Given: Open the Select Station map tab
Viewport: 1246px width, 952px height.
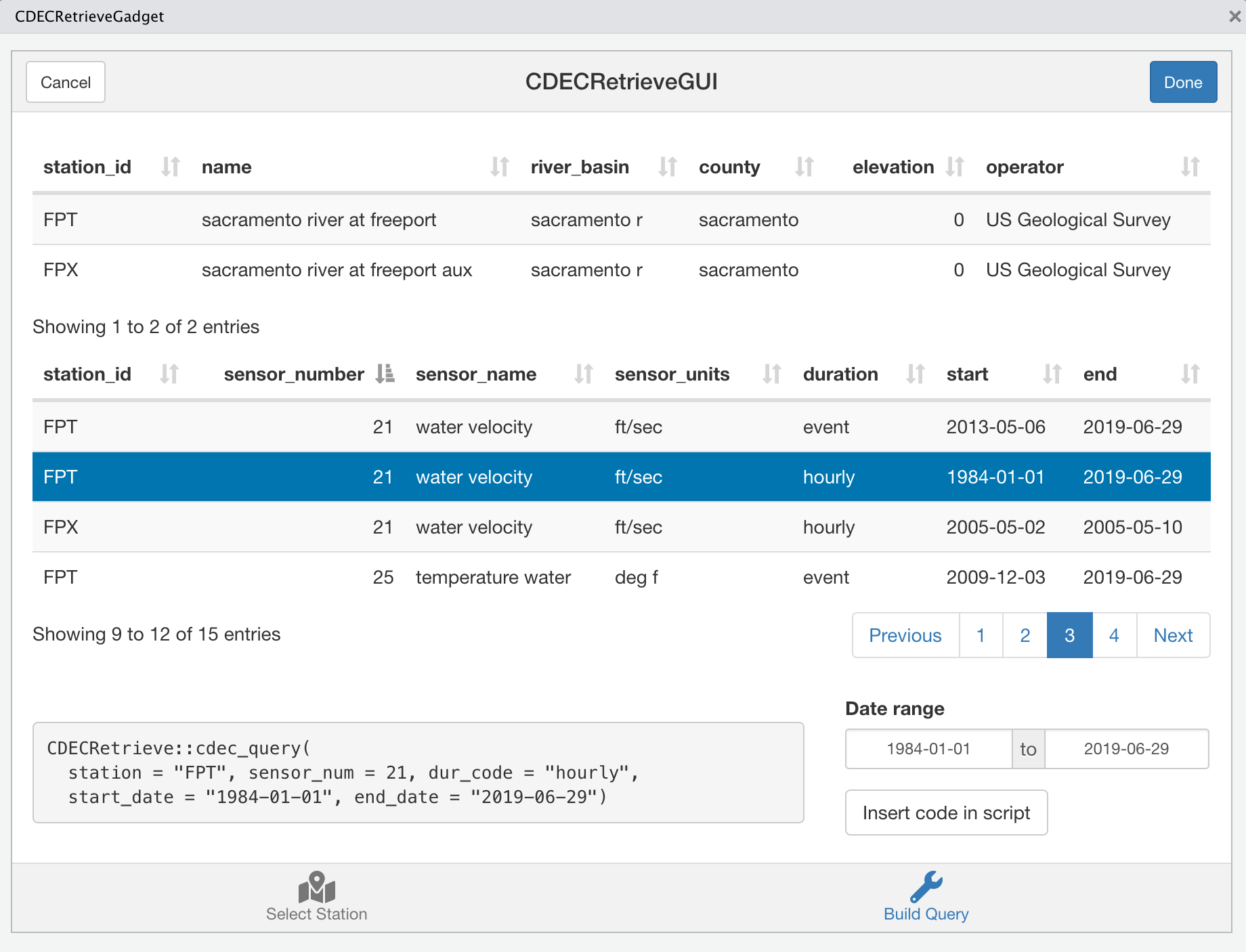Looking at the screenshot, I should pos(317,897).
